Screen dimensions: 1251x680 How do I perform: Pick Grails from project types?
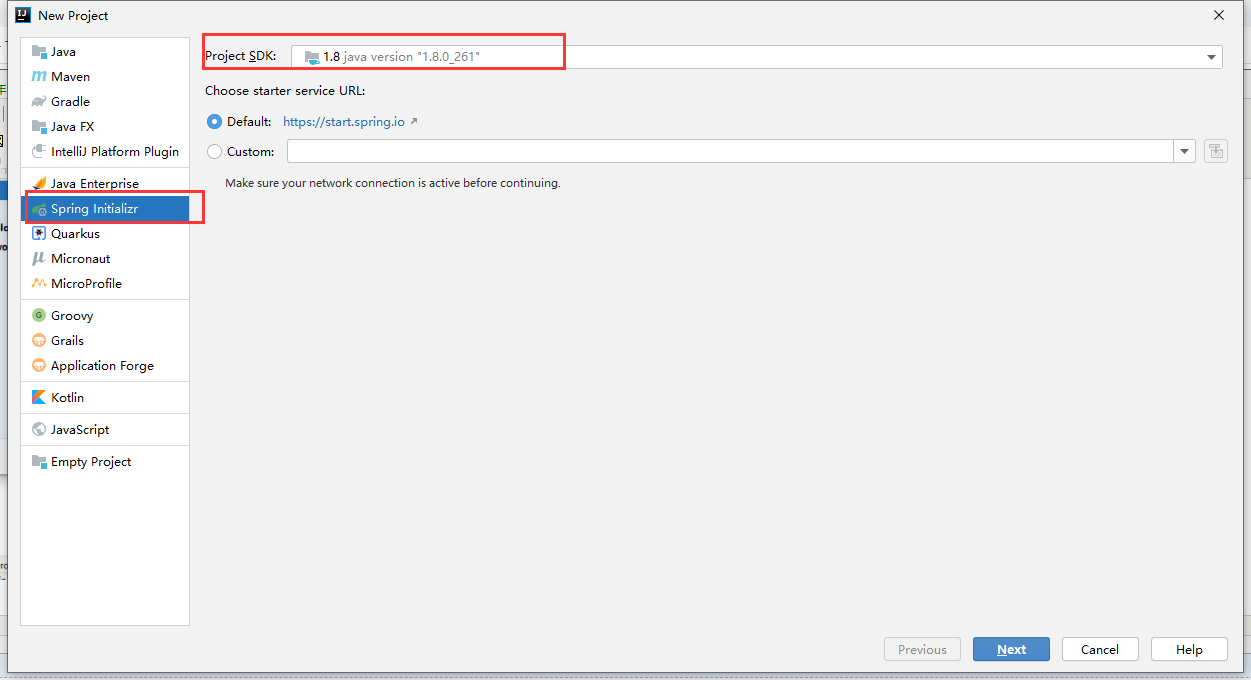(x=105, y=341)
